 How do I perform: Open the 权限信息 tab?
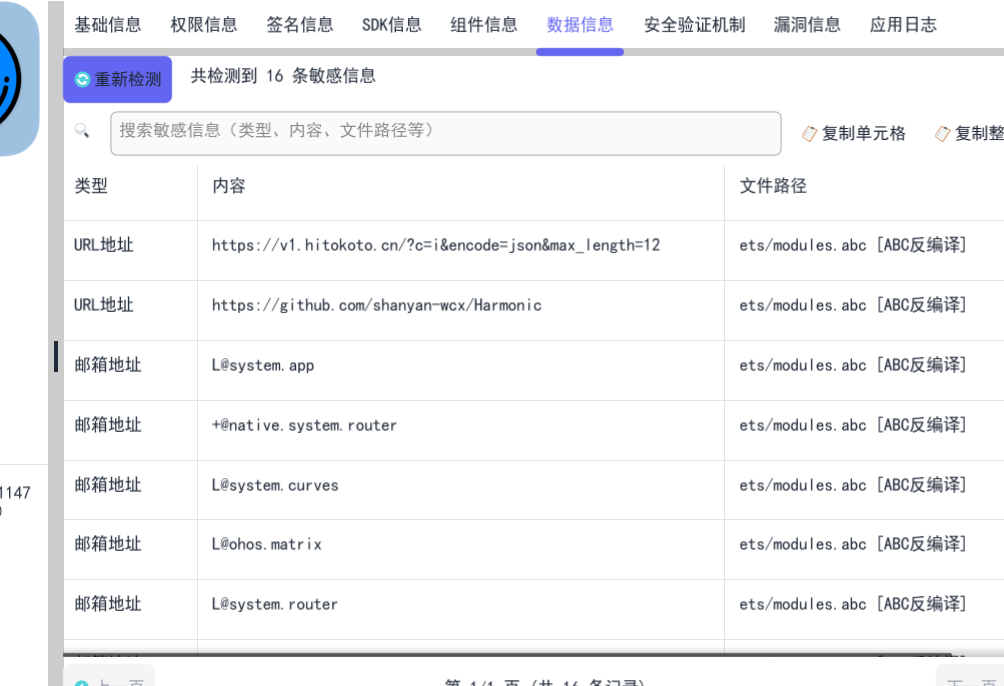(204, 25)
